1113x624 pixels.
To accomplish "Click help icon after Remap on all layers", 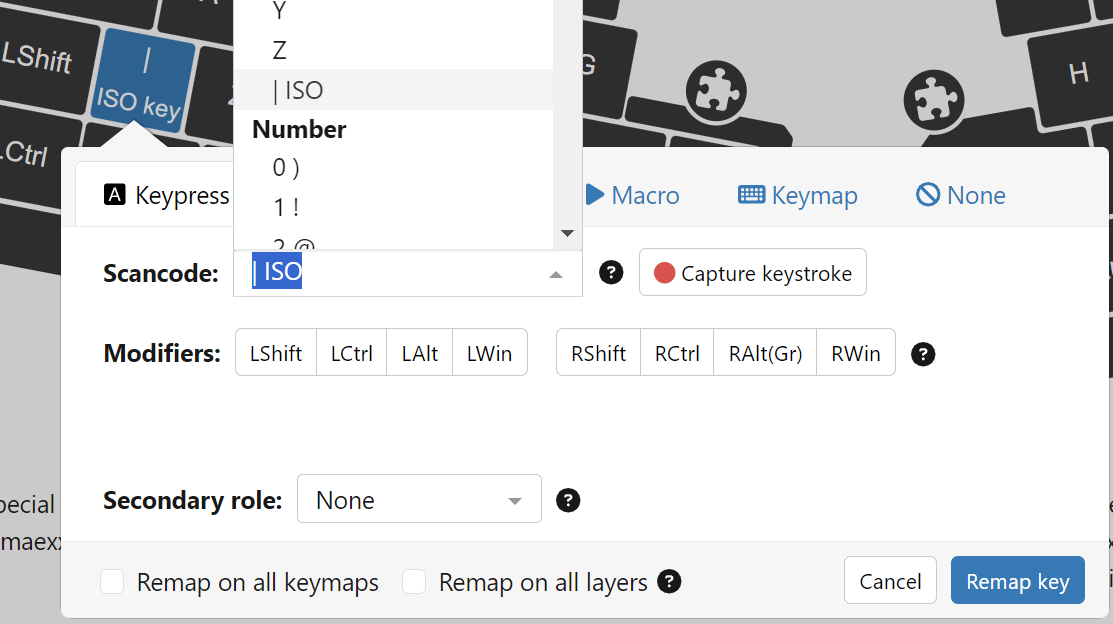I will tap(670, 582).
